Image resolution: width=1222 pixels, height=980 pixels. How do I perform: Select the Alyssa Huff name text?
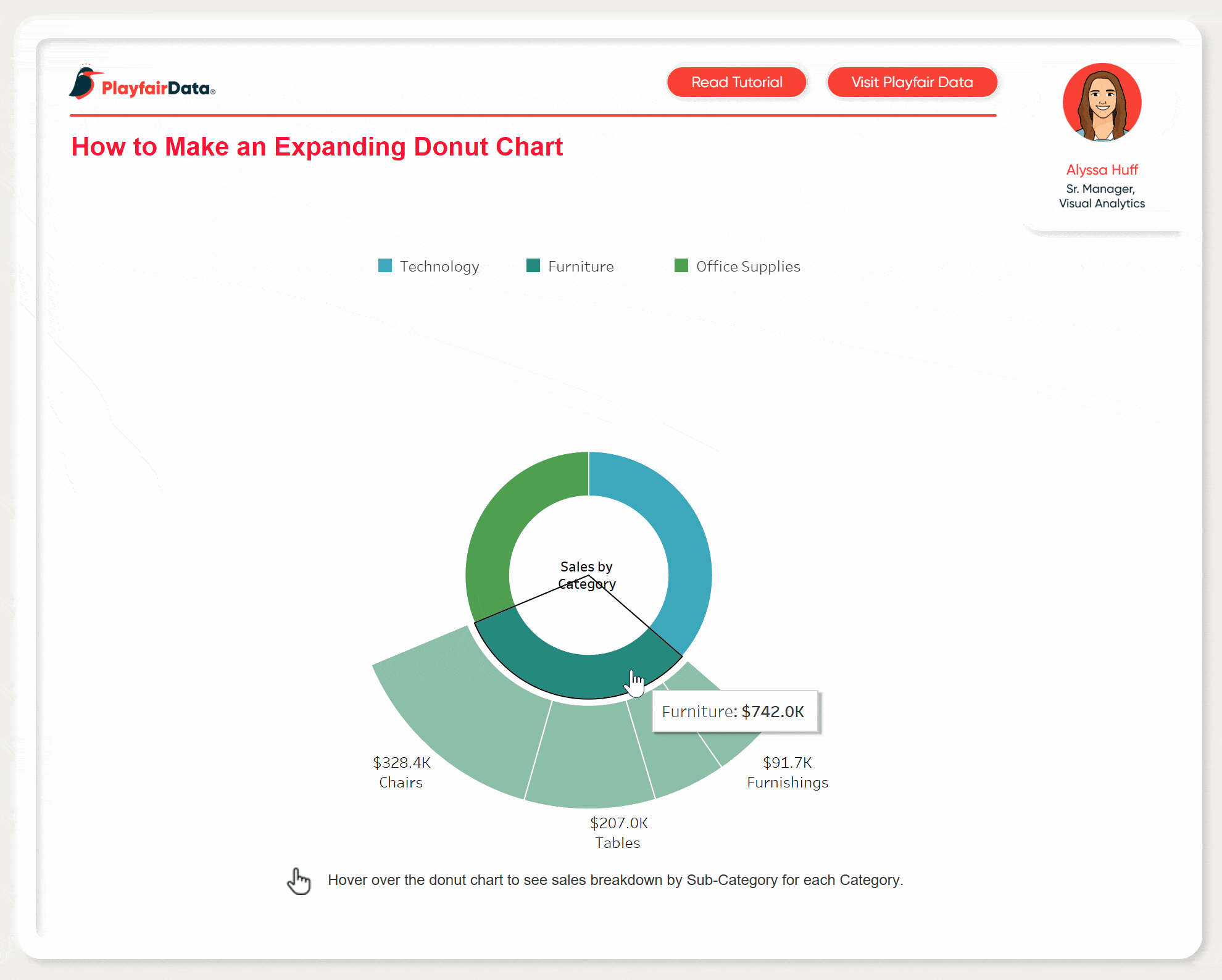(x=1102, y=170)
